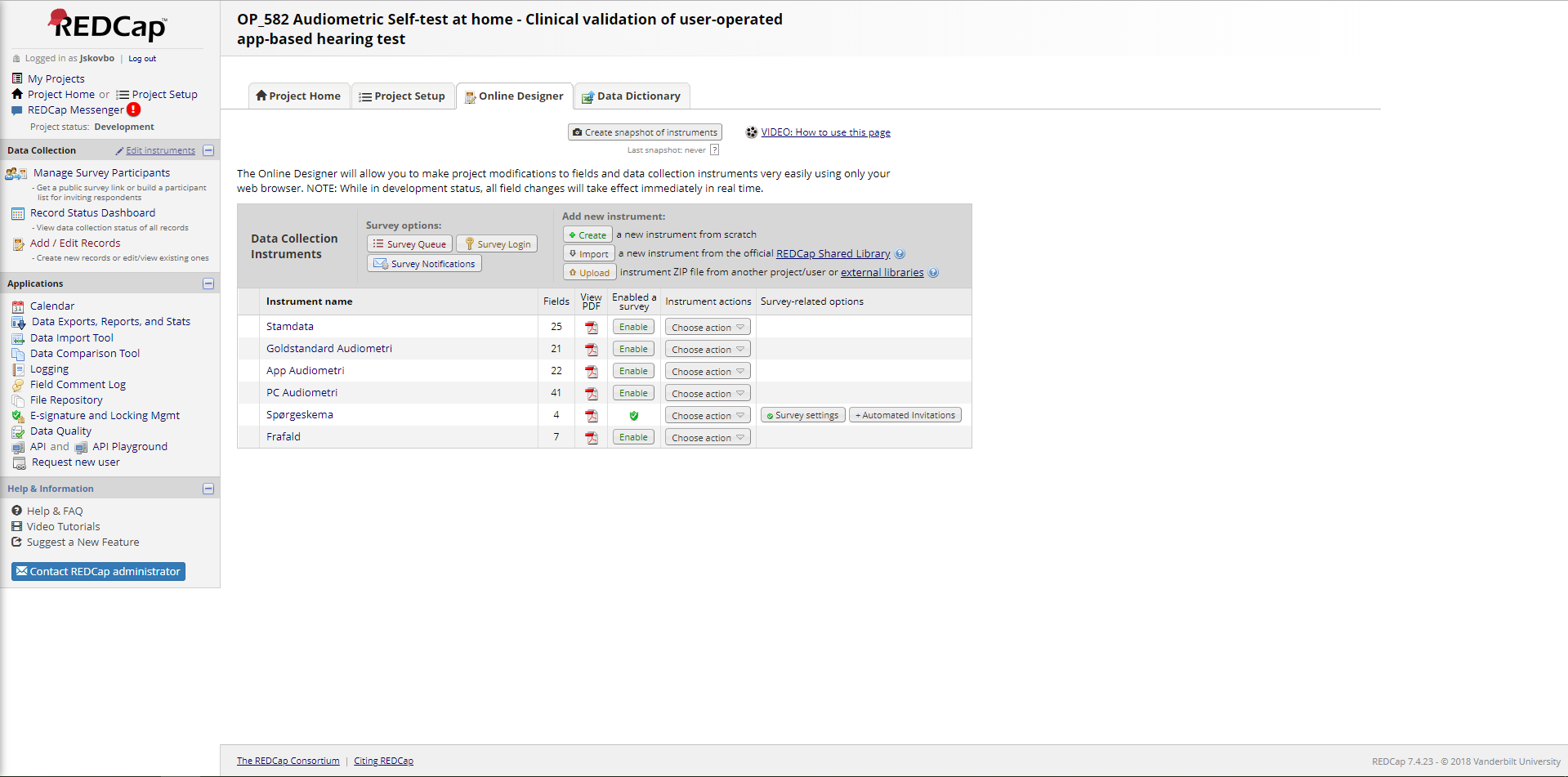Switch to the Project Home tab
Image resolution: width=1568 pixels, height=777 pixels.
[x=298, y=96]
